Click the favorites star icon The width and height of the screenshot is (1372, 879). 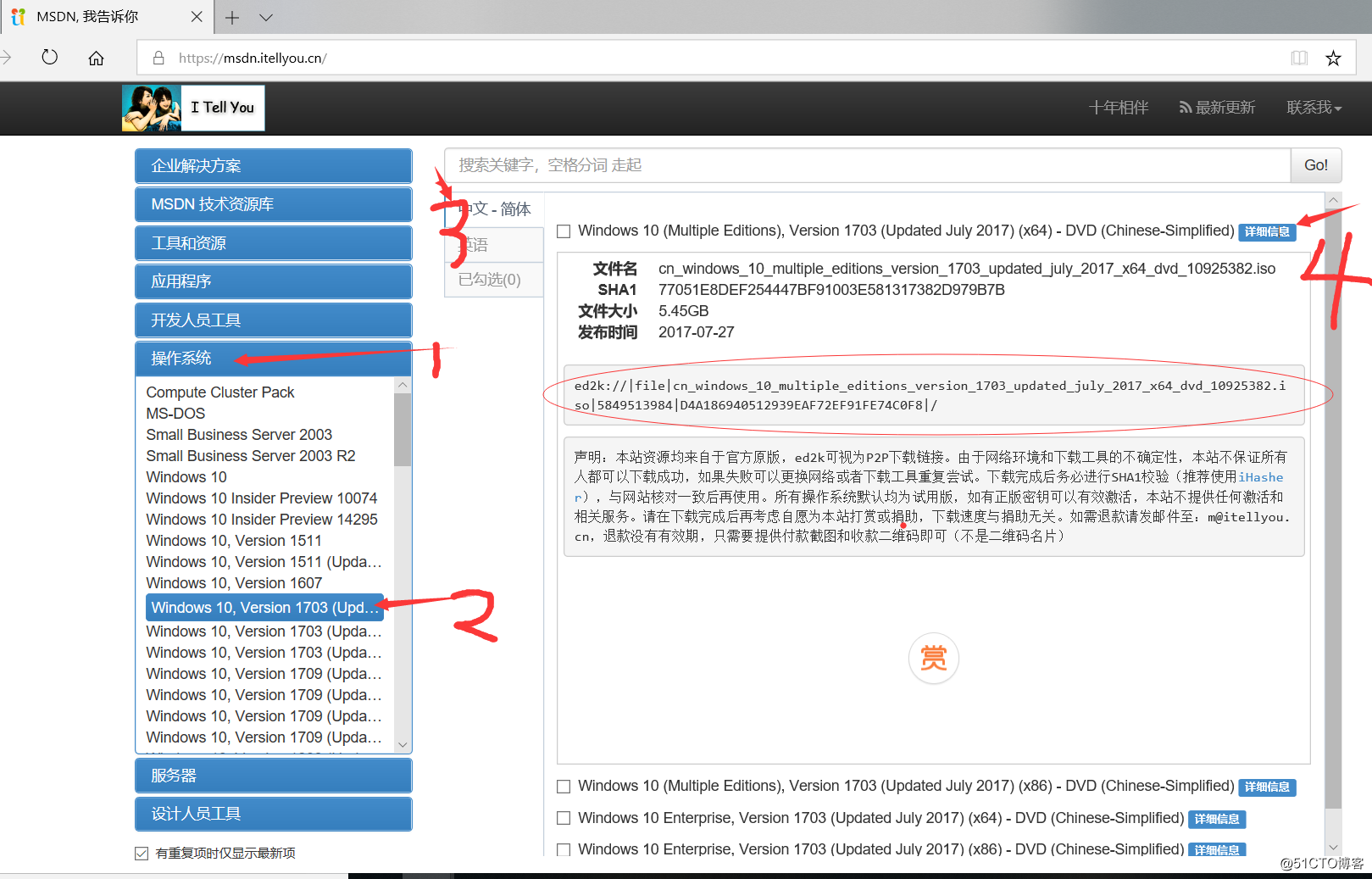coord(1333,58)
